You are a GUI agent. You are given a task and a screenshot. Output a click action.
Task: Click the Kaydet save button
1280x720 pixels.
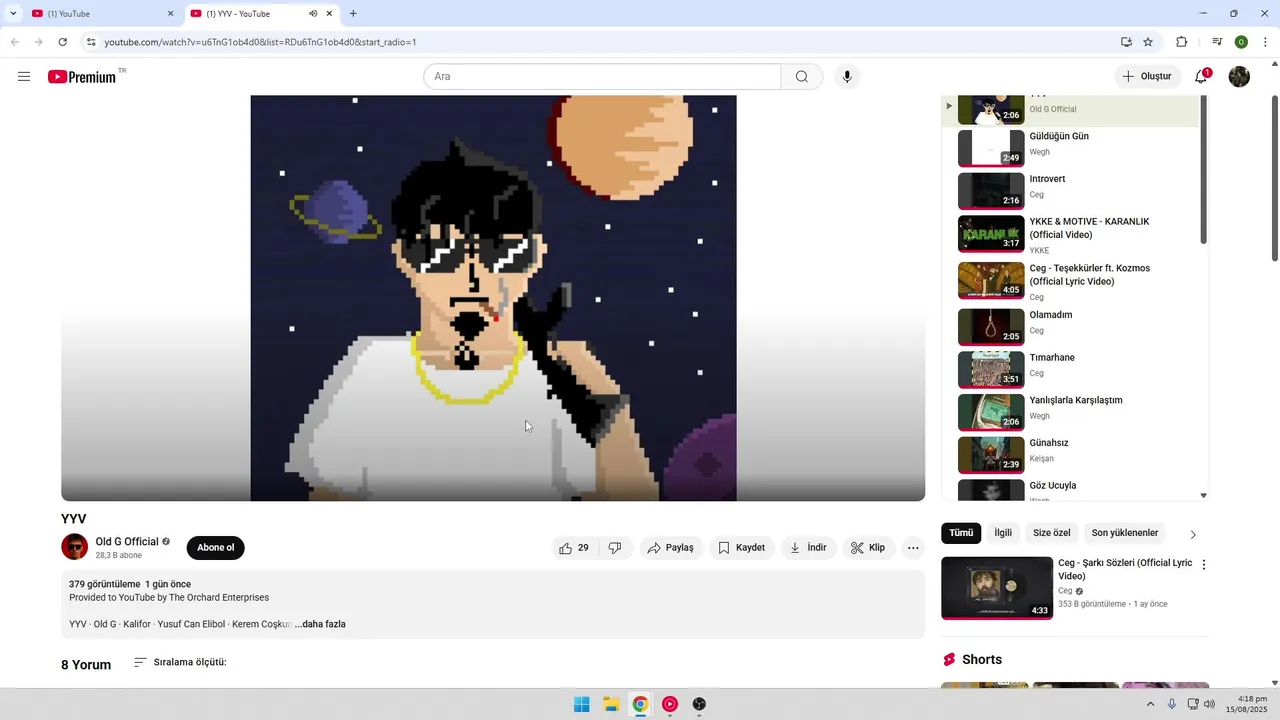click(x=741, y=548)
